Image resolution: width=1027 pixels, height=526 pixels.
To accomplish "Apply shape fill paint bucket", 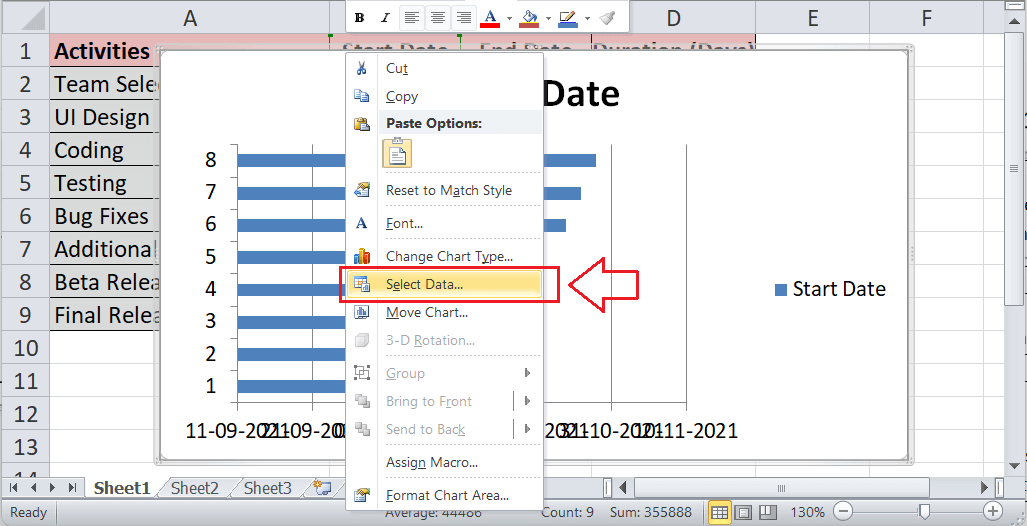I will (x=529, y=18).
